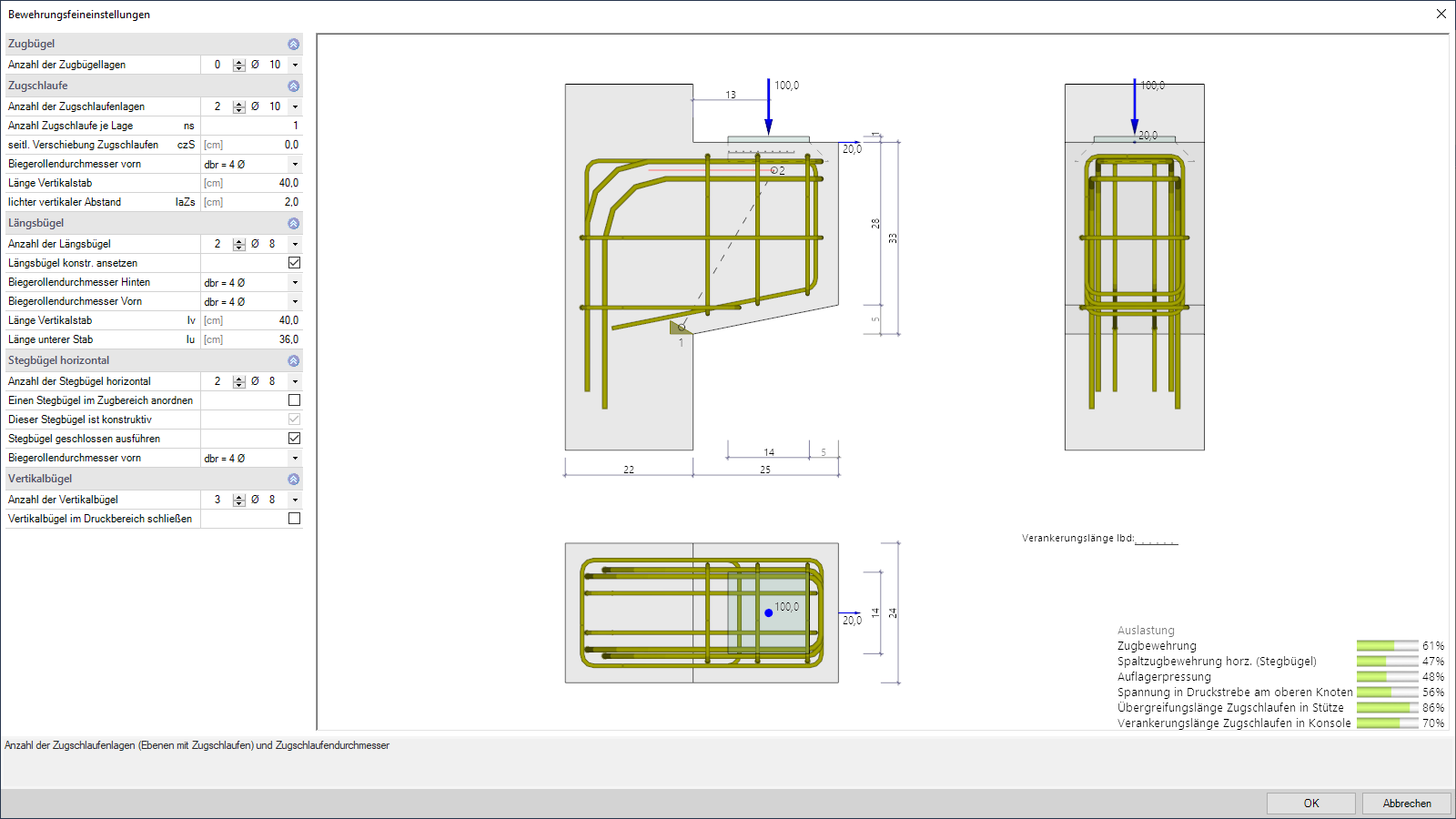The image size is (1456, 819).
Task: Enable Einen Stegbügel im Zugbereich anordnen
Action: coord(294,400)
